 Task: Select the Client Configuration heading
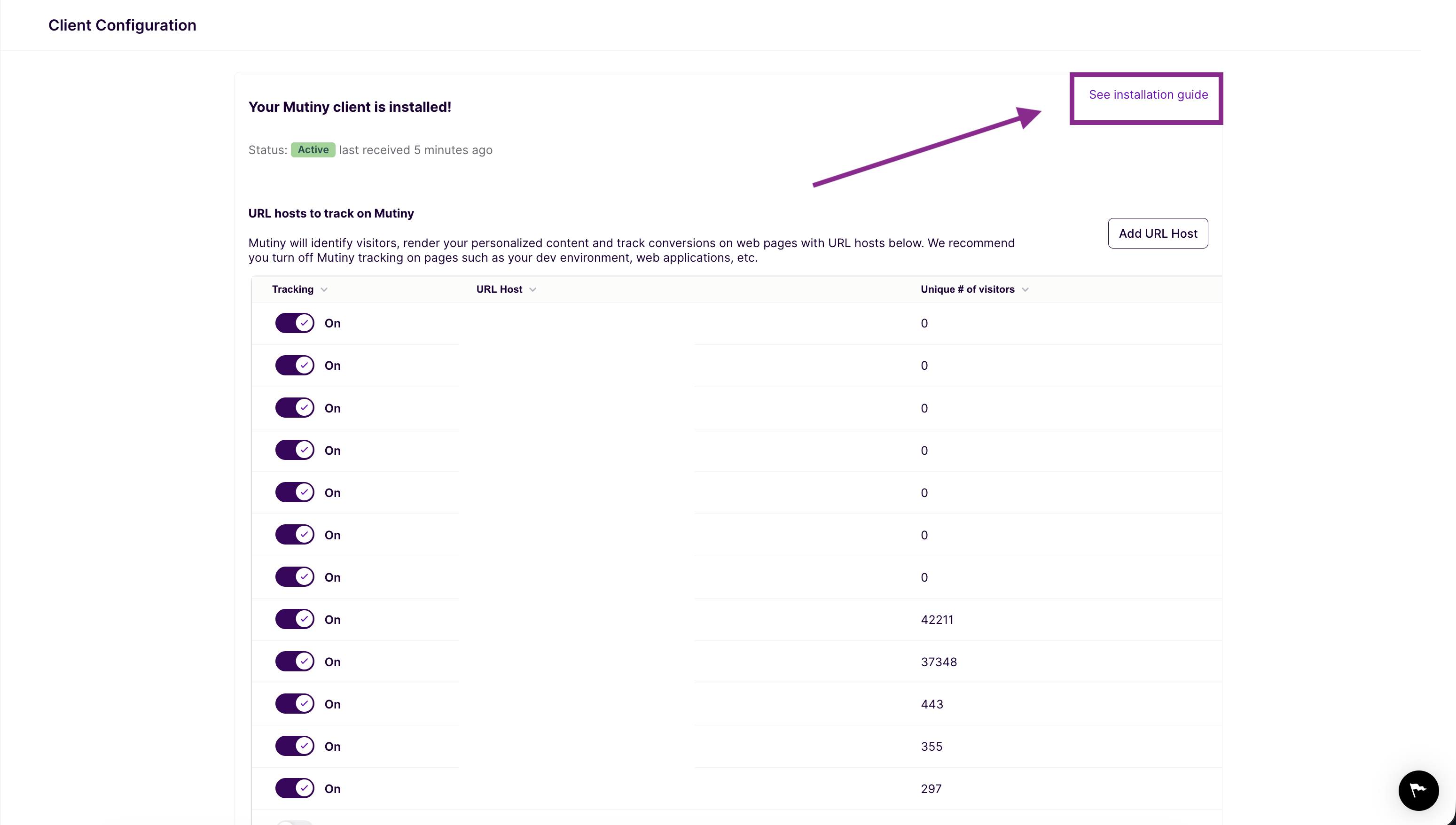coord(122,25)
